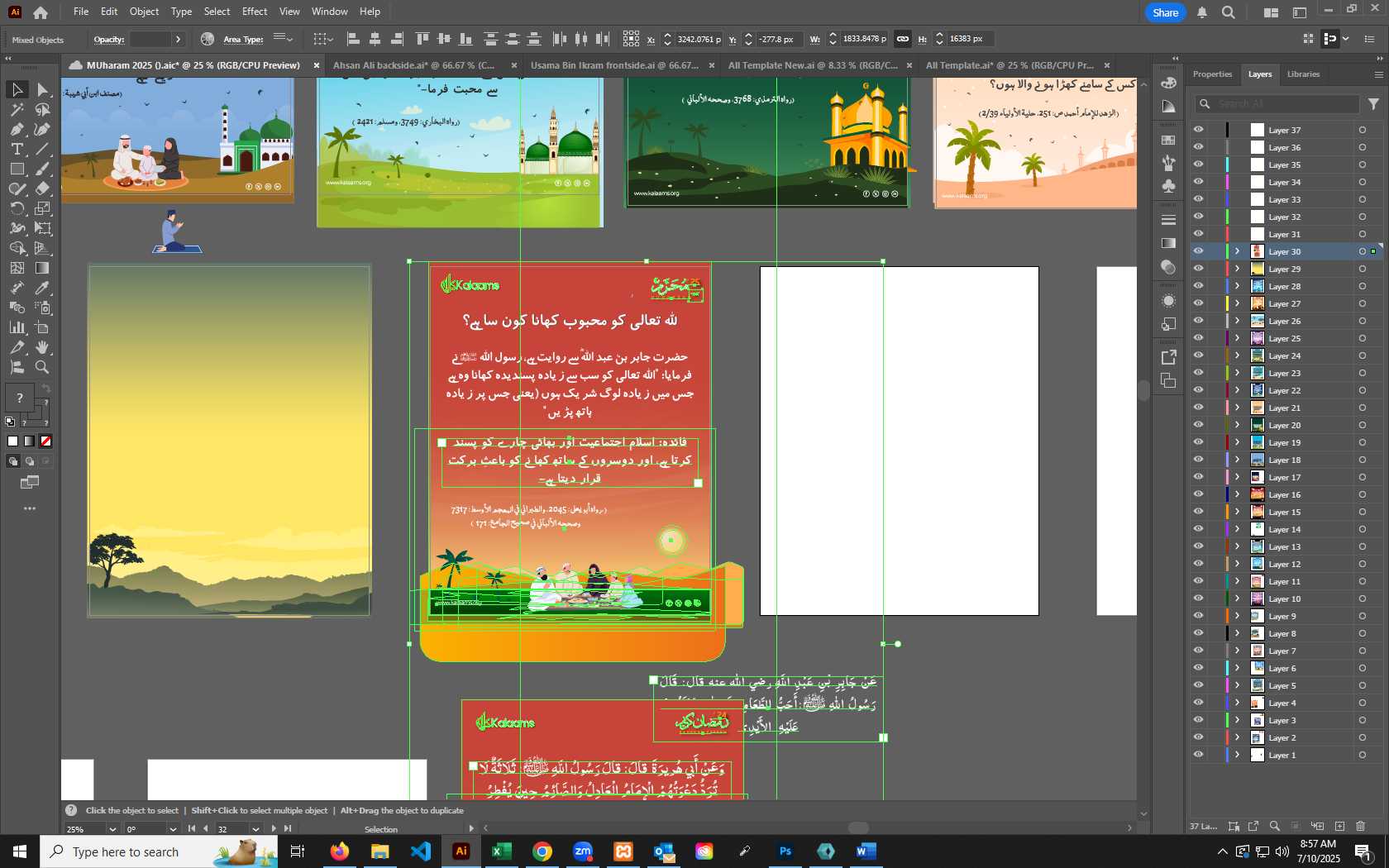Image resolution: width=1389 pixels, height=868 pixels.
Task: Select the Zoom tool
Action: (x=43, y=367)
